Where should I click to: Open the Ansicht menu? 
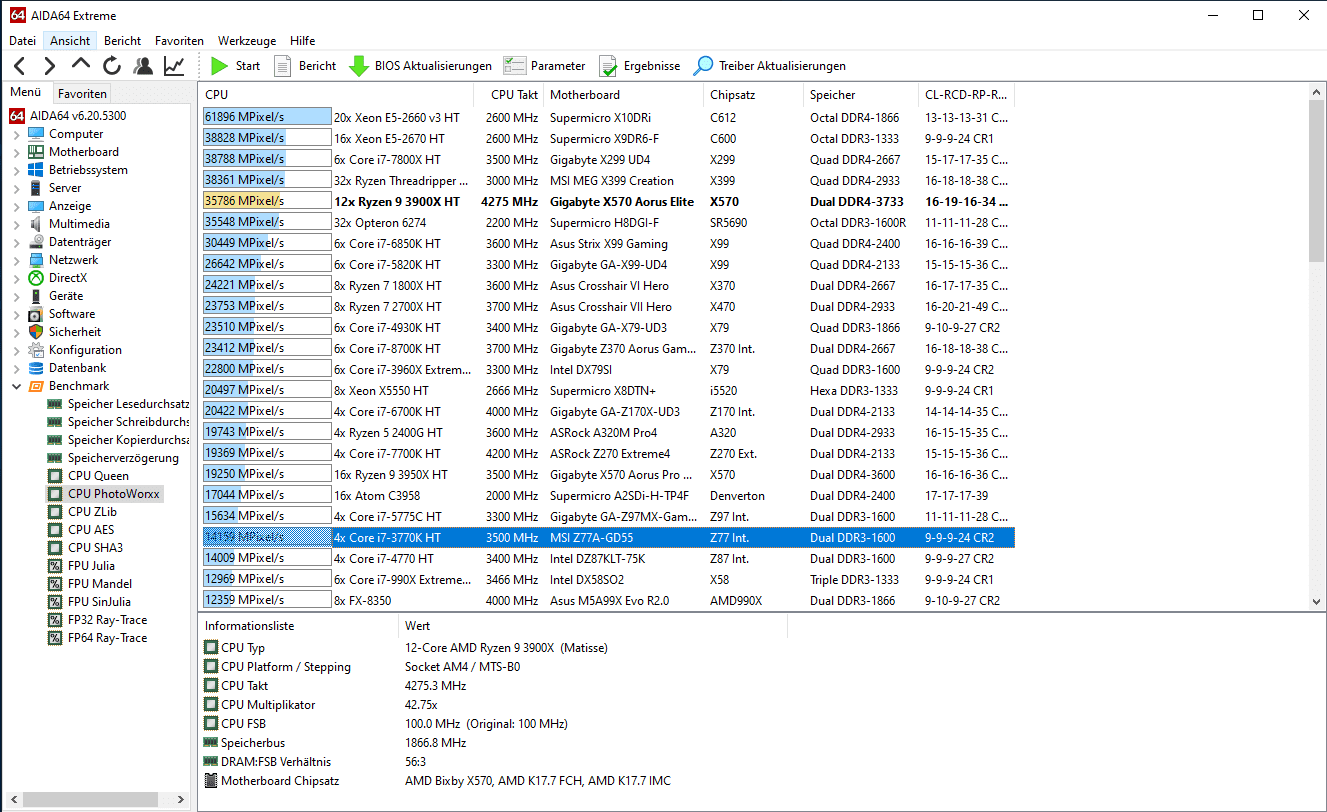pyautogui.click(x=70, y=41)
